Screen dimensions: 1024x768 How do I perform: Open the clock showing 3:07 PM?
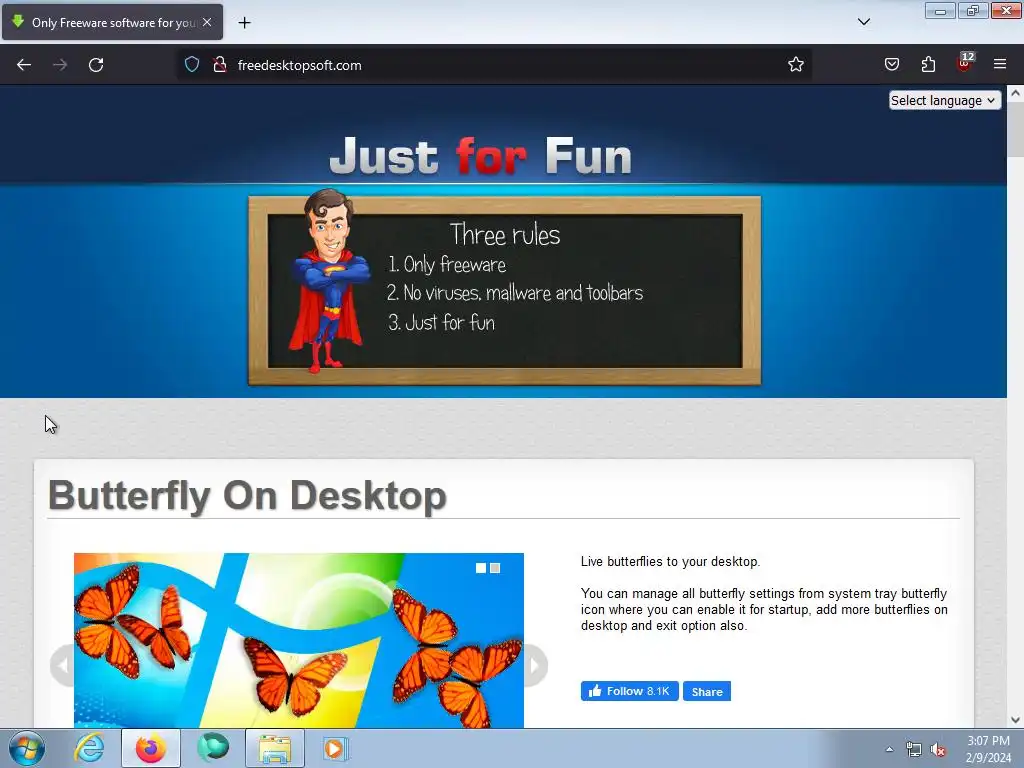[x=988, y=749]
